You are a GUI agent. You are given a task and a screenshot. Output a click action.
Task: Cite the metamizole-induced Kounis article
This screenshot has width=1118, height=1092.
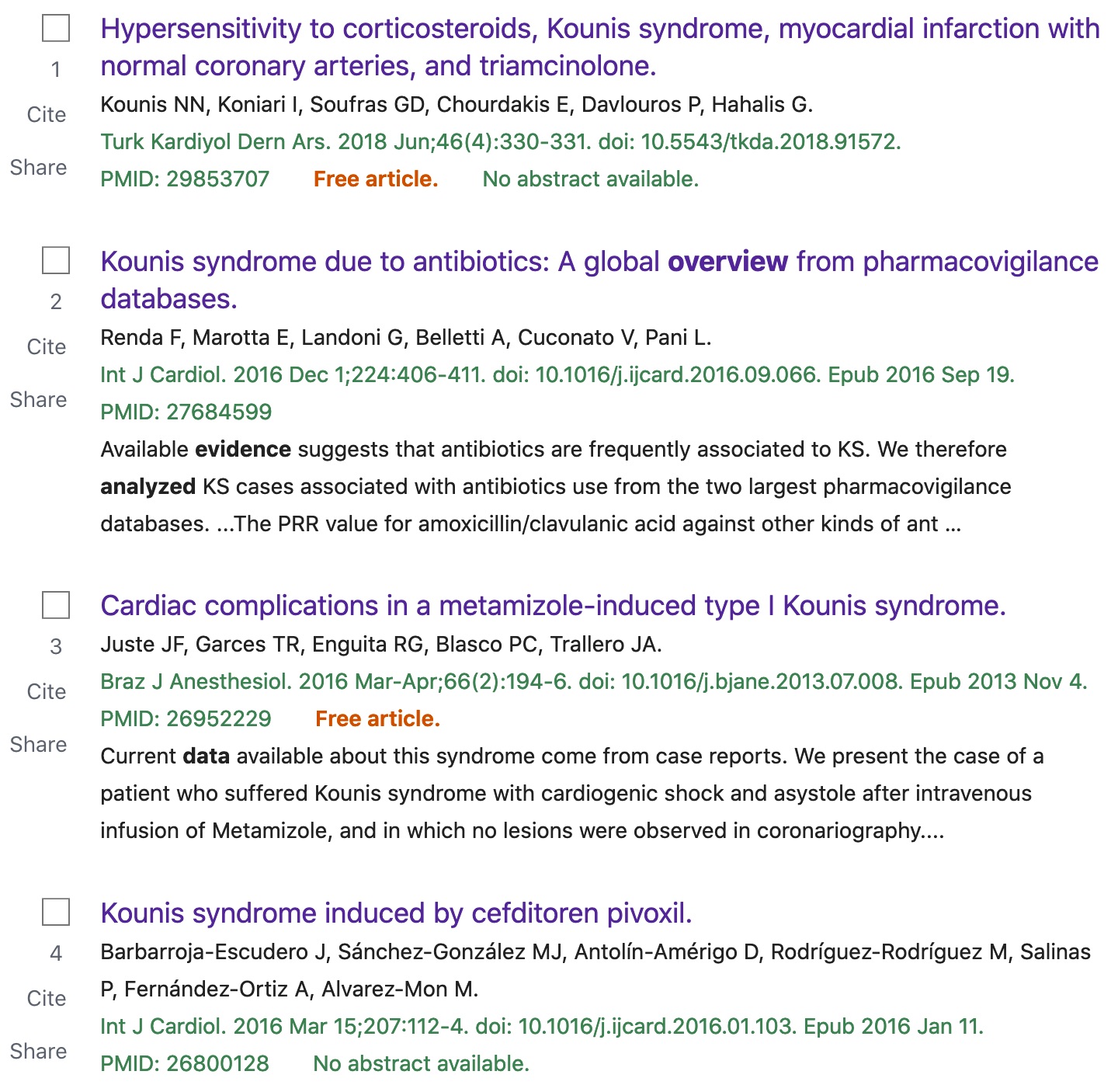[x=47, y=692]
